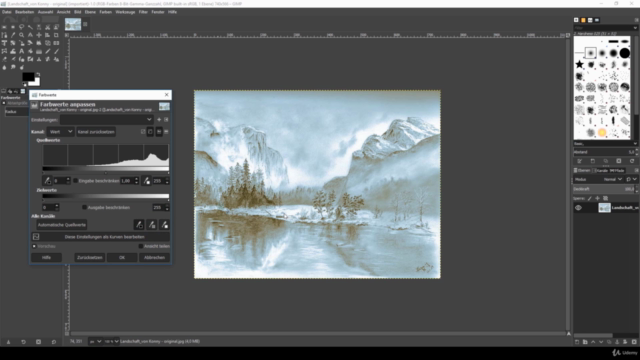The image size is (640, 360).
Task: Click Abbrechen in Farbwerte dialog
Action: point(154,258)
